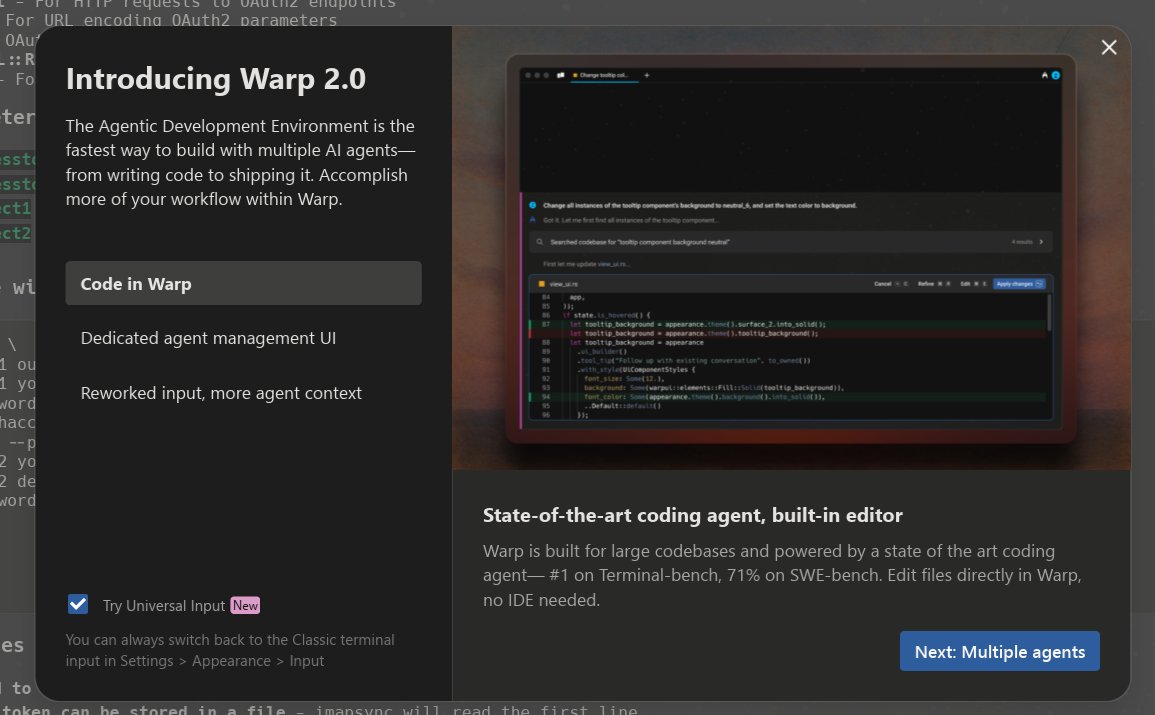1155x715 pixels.
Task: Click the Agentic Development Environment description paragraph
Action: [240, 163]
